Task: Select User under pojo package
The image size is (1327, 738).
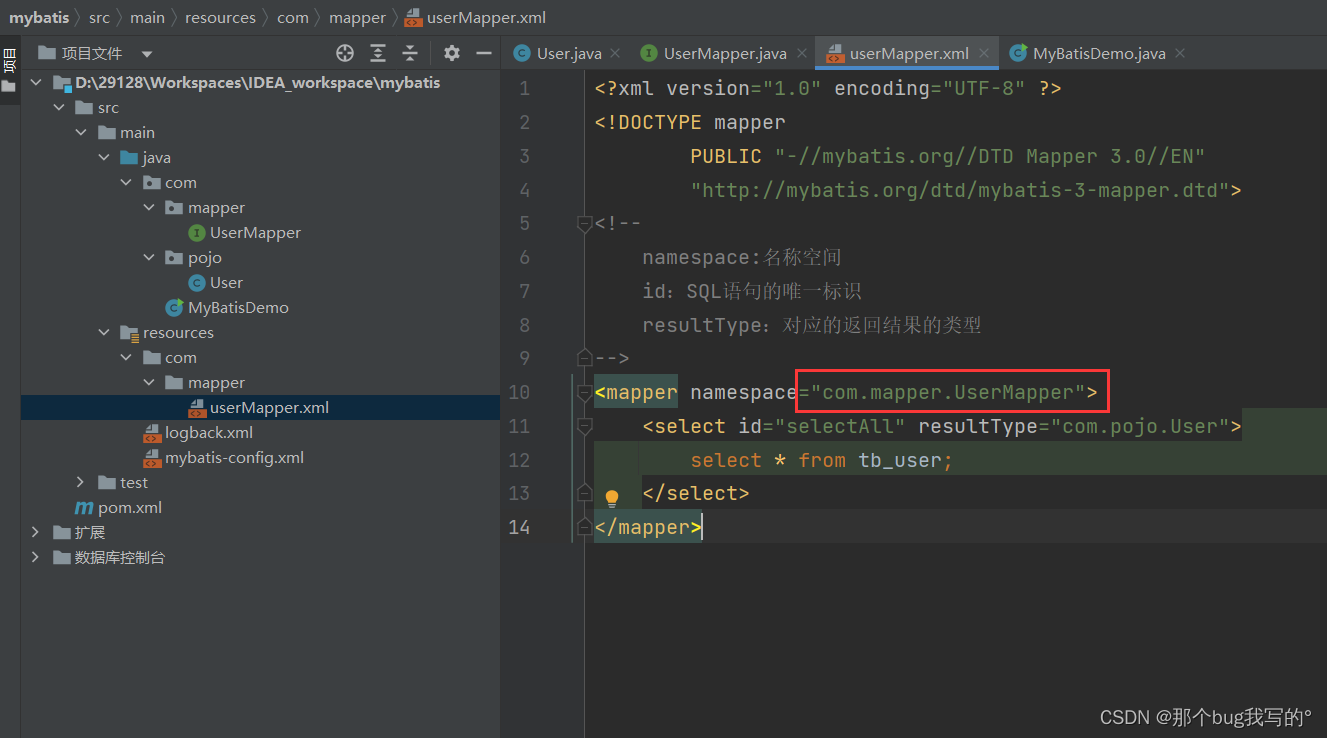Action: (x=226, y=283)
